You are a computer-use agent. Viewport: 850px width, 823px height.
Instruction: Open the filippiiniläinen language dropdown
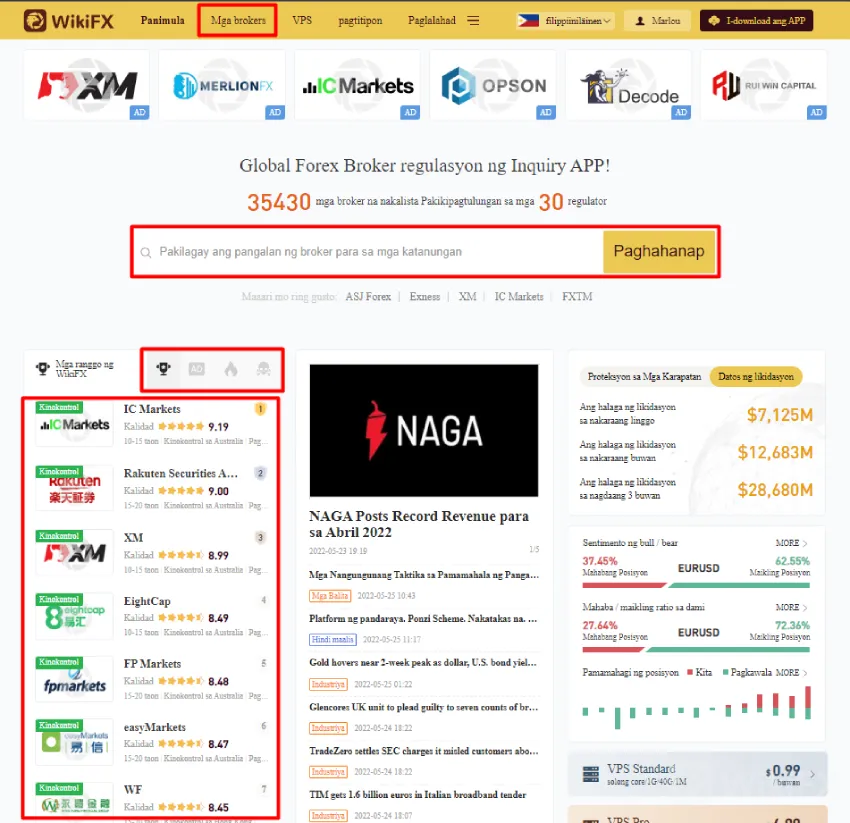(565, 21)
